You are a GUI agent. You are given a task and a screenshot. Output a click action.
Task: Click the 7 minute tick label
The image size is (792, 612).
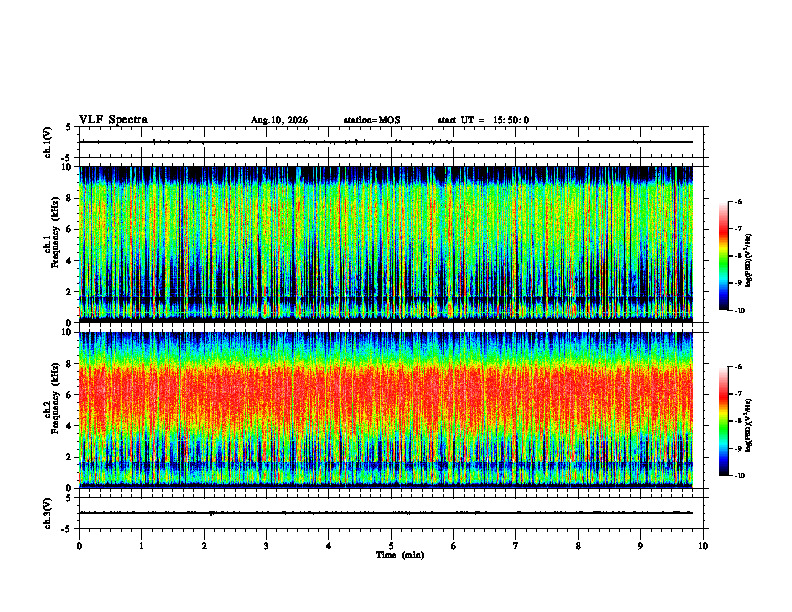click(x=516, y=546)
